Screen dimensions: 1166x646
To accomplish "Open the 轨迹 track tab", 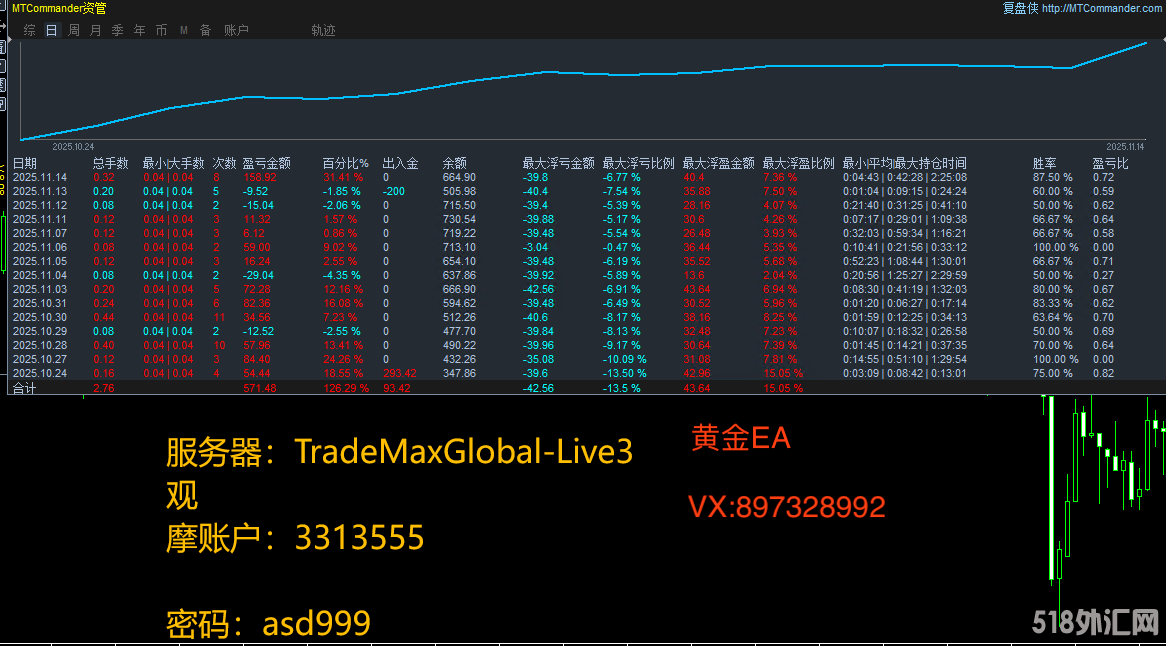I will tap(323, 30).
